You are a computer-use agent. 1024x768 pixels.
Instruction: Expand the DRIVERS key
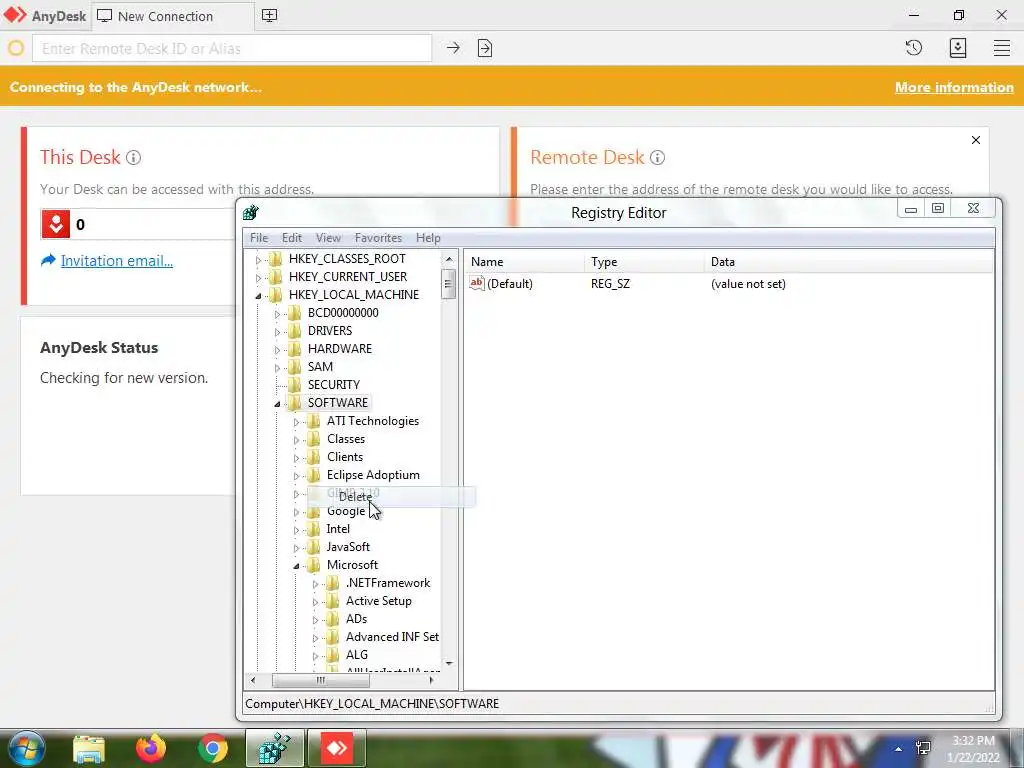point(277,332)
